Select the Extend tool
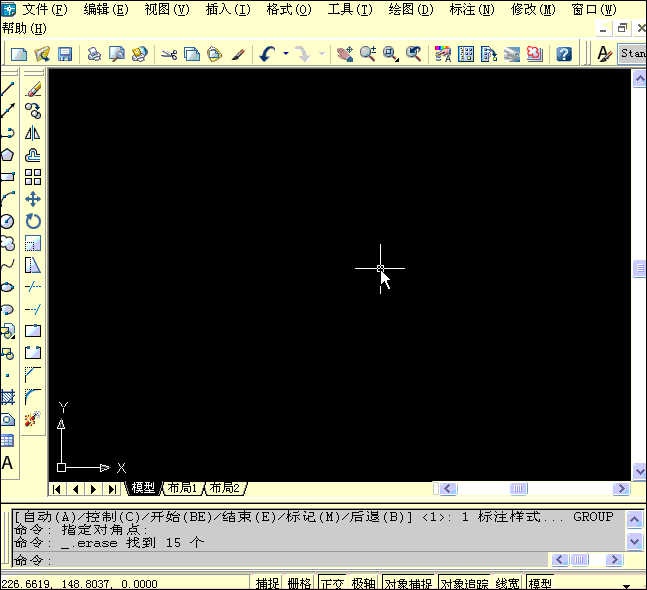This screenshot has width=647, height=590. (x=33, y=309)
